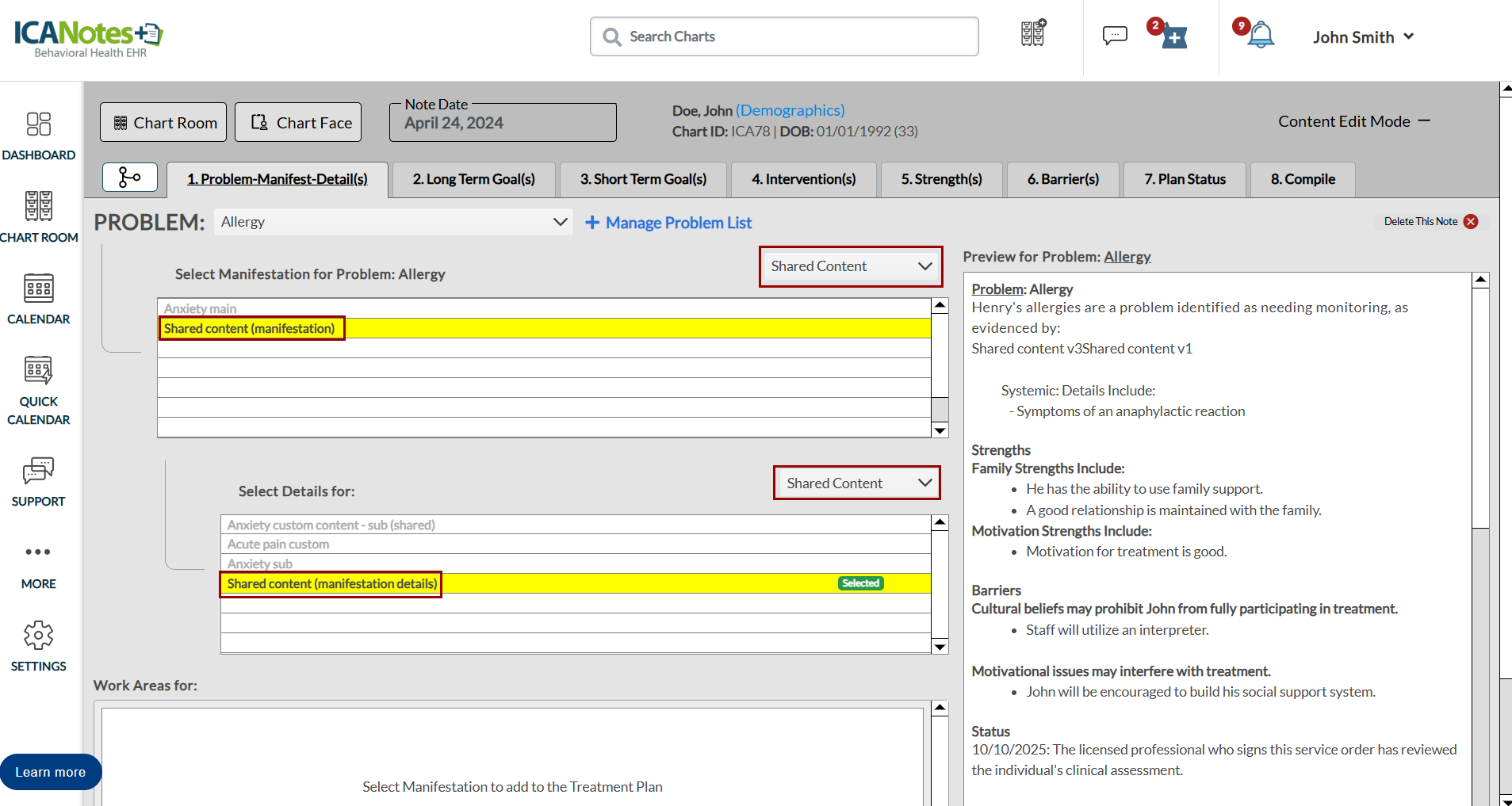Open manifestation Shared Content dropdown

click(850, 266)
